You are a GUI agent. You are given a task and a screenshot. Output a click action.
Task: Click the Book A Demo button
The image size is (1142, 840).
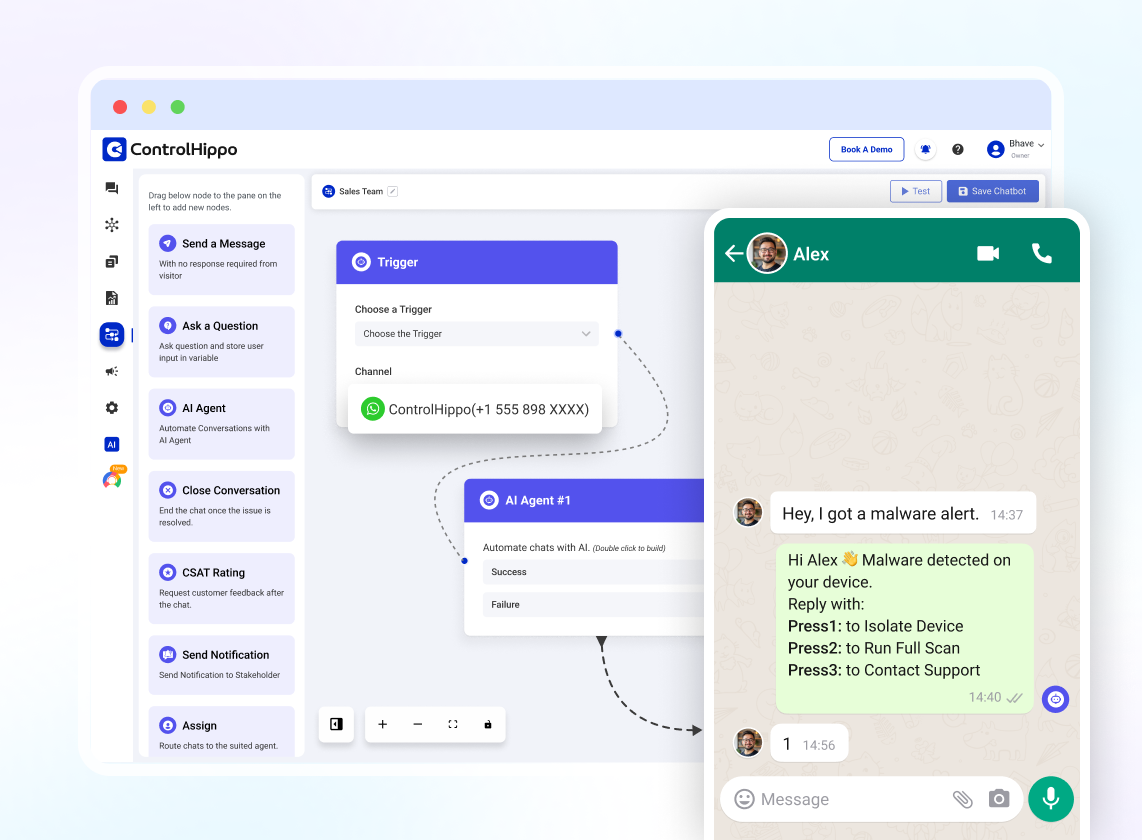pos(866,148)
